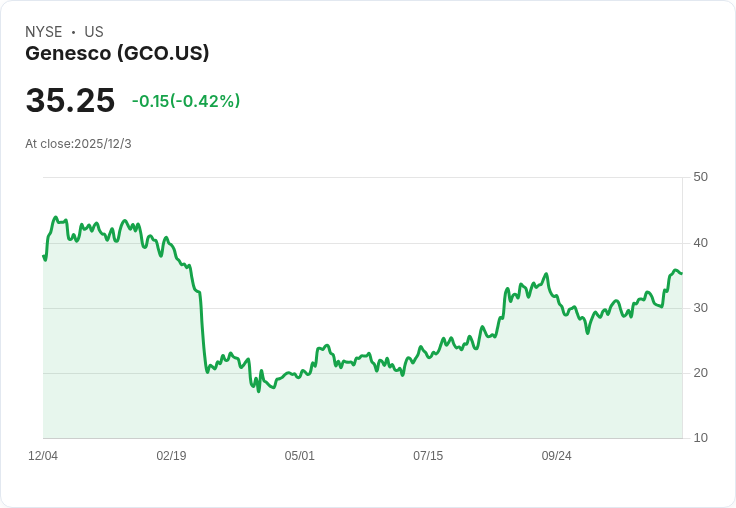Click the Genesco (GCO.US) stock title
The height and width of the screenshot is (508, 736).
point(117,54)
